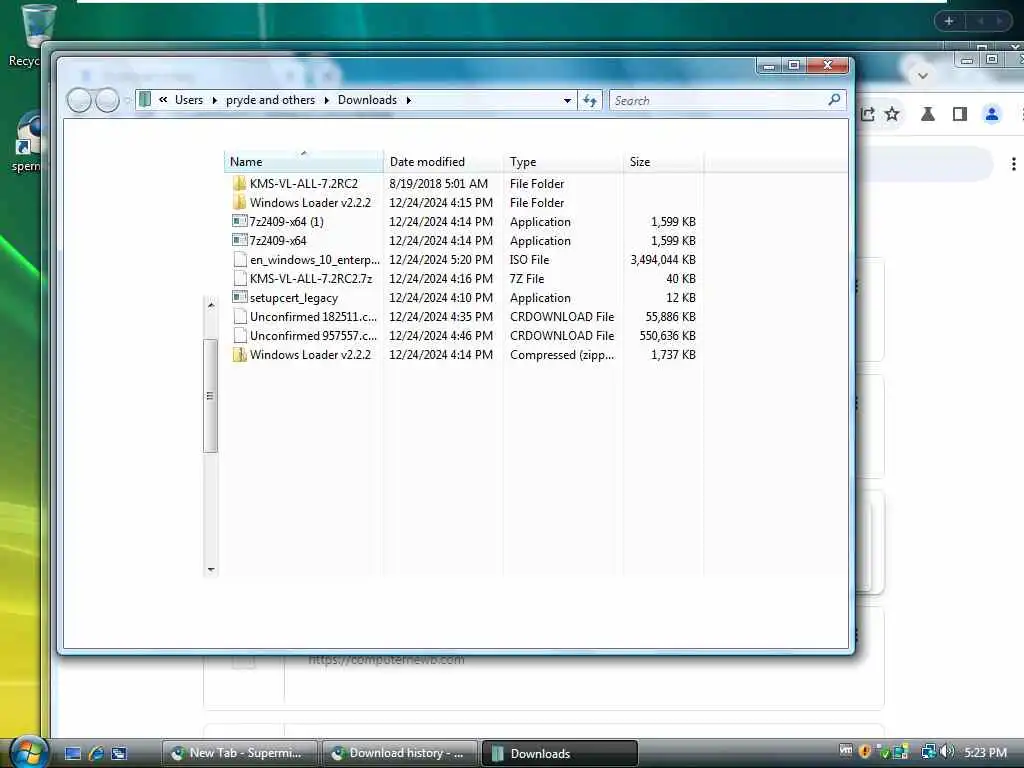Sort by the Size column header
Image resolution: width=1024 pixels, height=768 pixels.
[x=664, y=161]
